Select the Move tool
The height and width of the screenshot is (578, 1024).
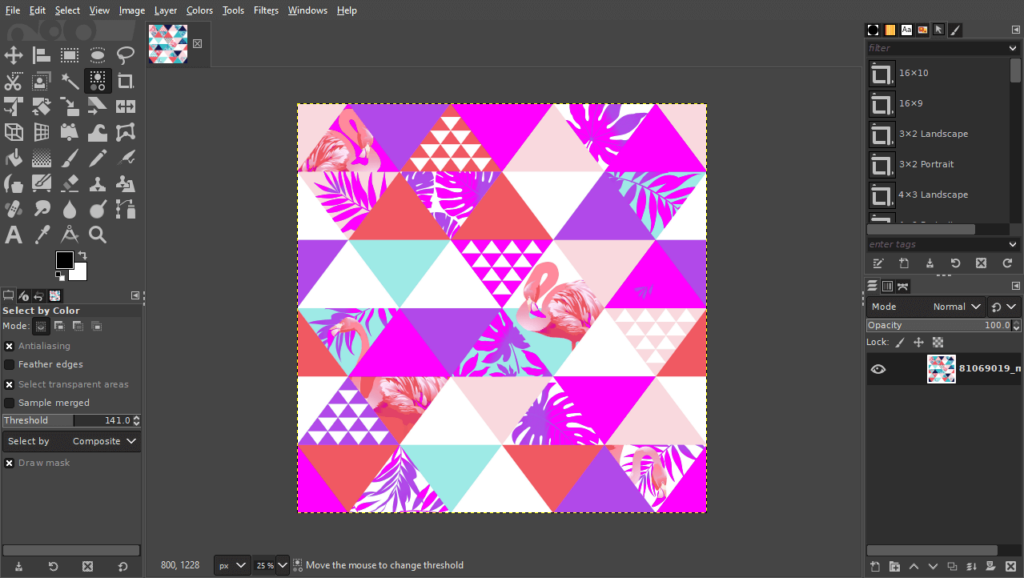(15, 55)
